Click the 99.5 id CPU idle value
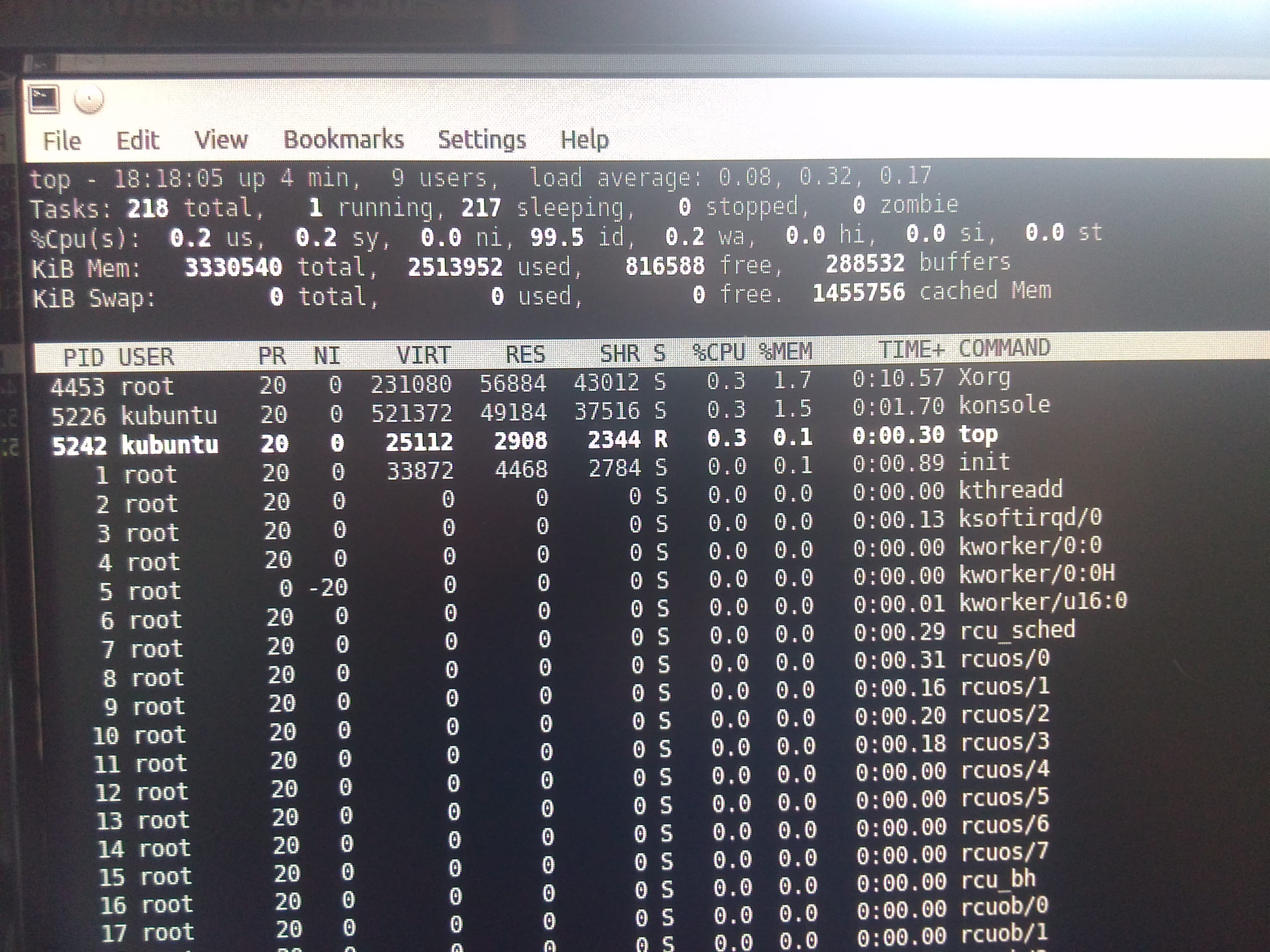This screenshot has height=952, width=1270. point(557,237)
